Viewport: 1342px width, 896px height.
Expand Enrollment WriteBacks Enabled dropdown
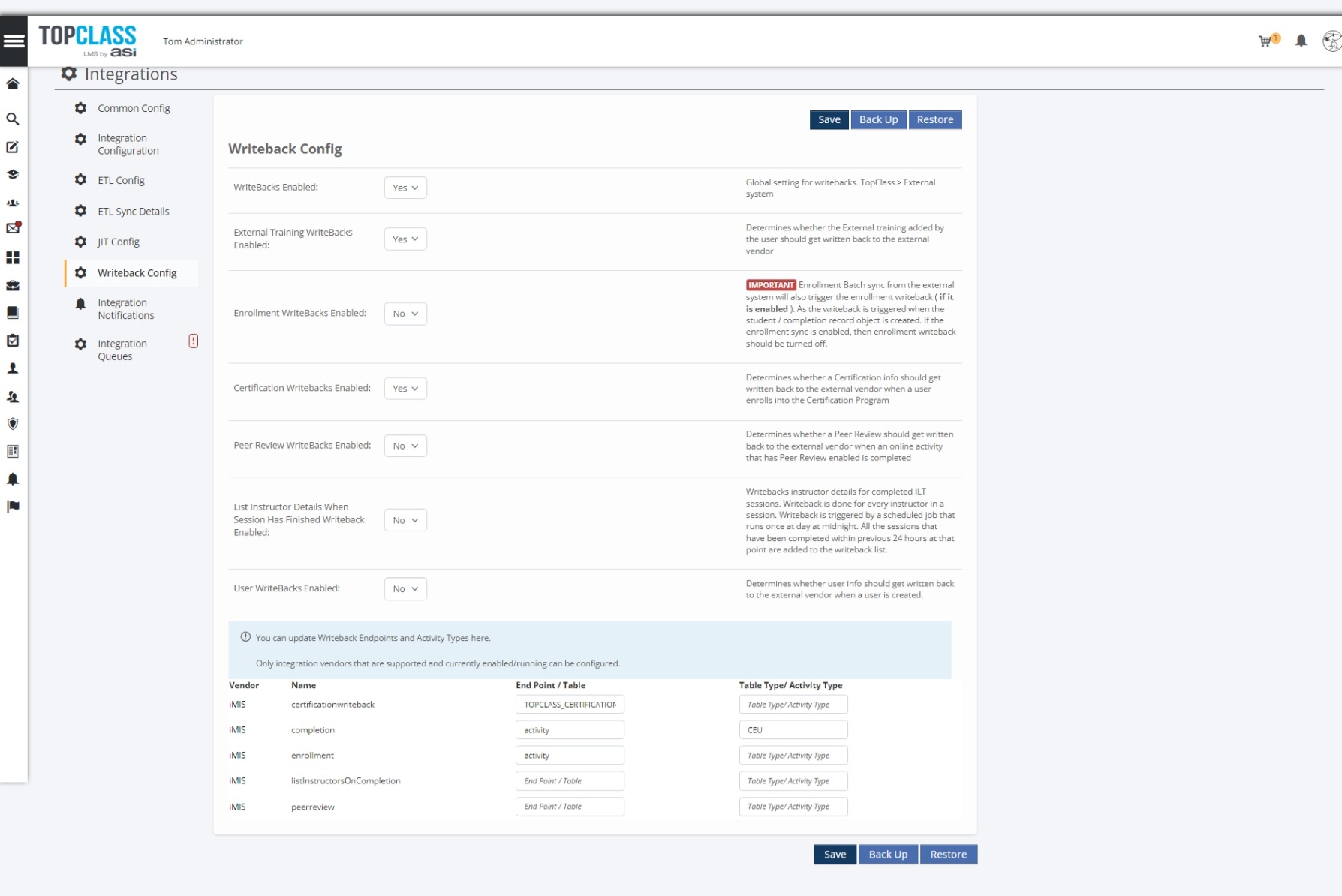405,314
